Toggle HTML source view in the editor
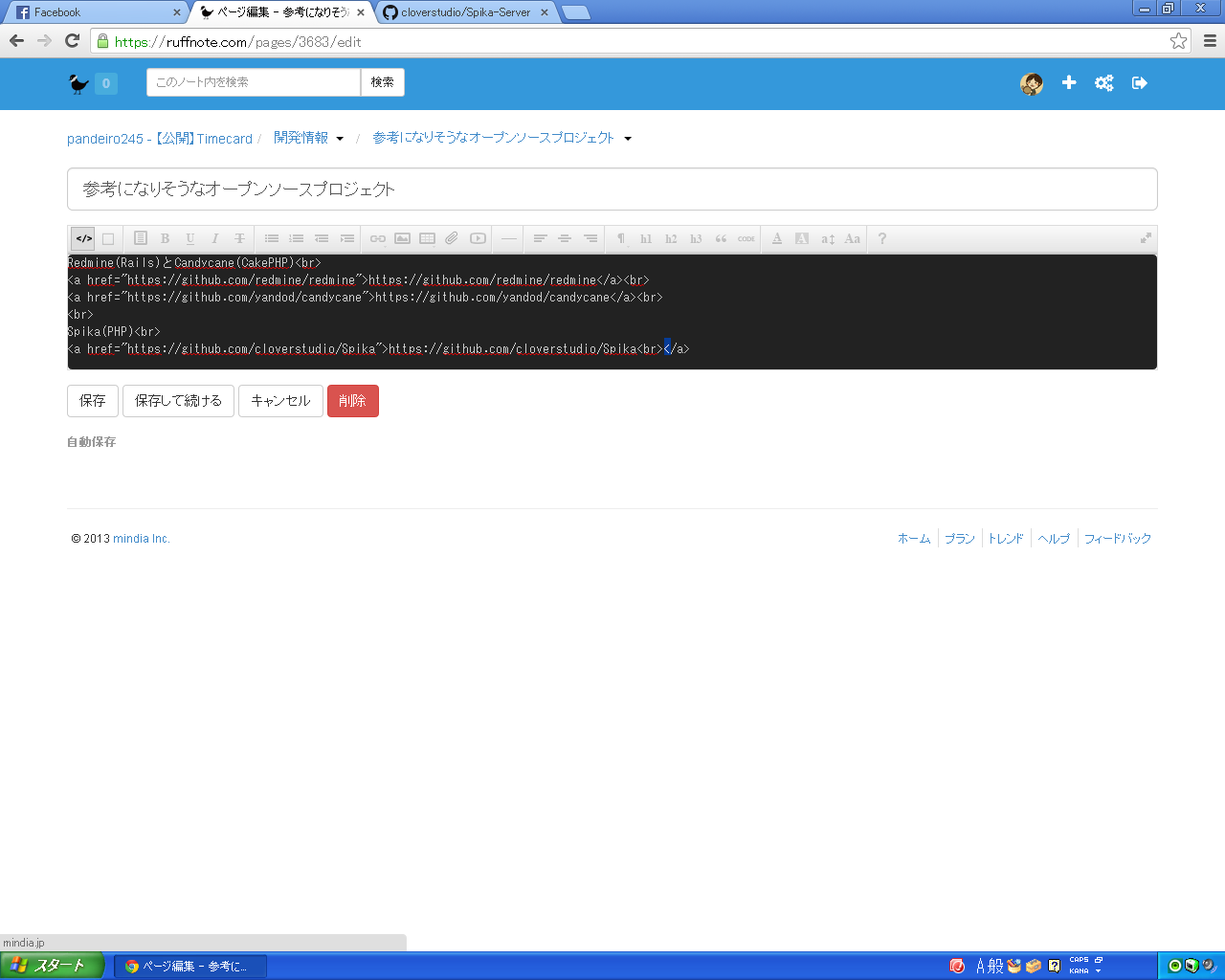 (84, 238)
